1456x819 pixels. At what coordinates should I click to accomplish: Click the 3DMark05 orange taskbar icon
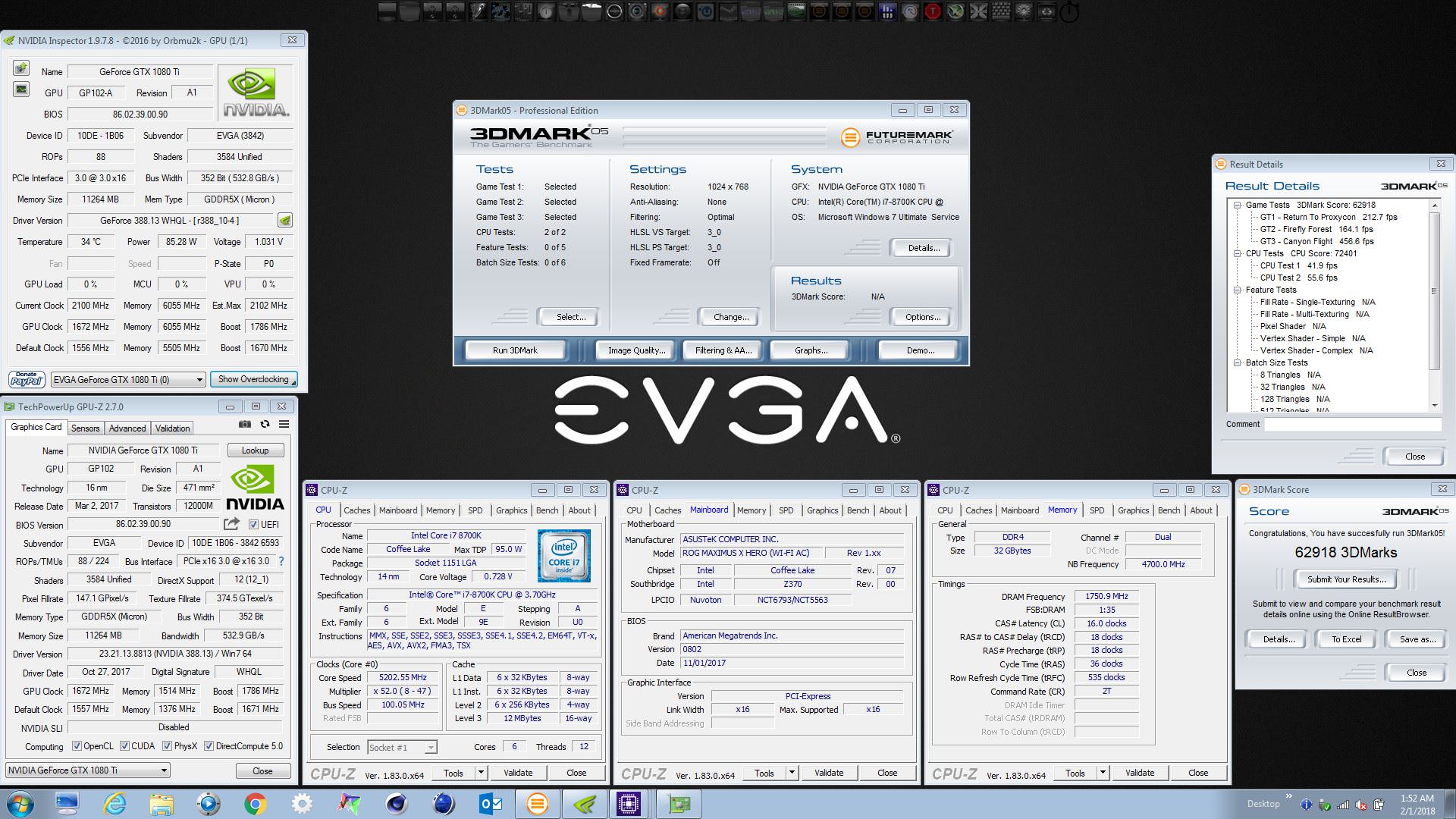pos(537,804)
